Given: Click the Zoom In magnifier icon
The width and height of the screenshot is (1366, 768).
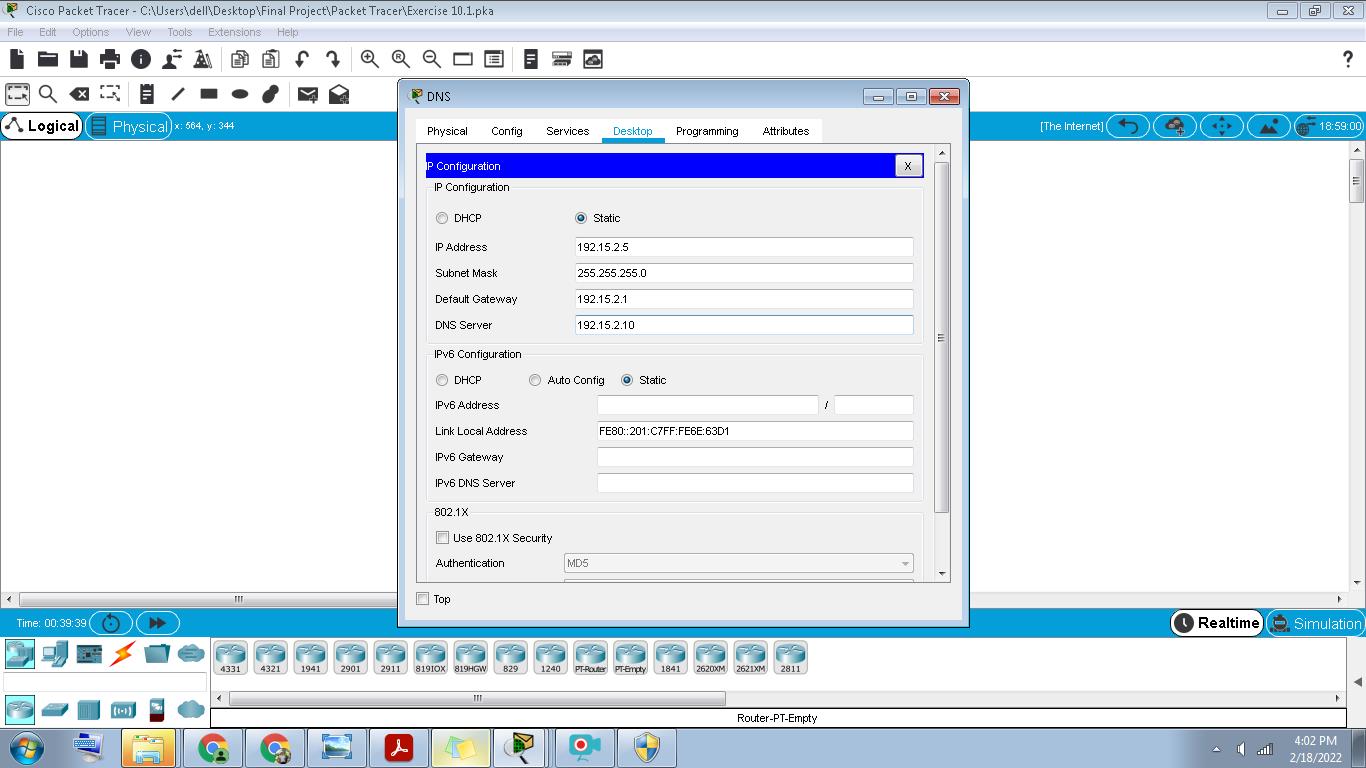Looking at the screenshot, I should (x=370, y=59).
